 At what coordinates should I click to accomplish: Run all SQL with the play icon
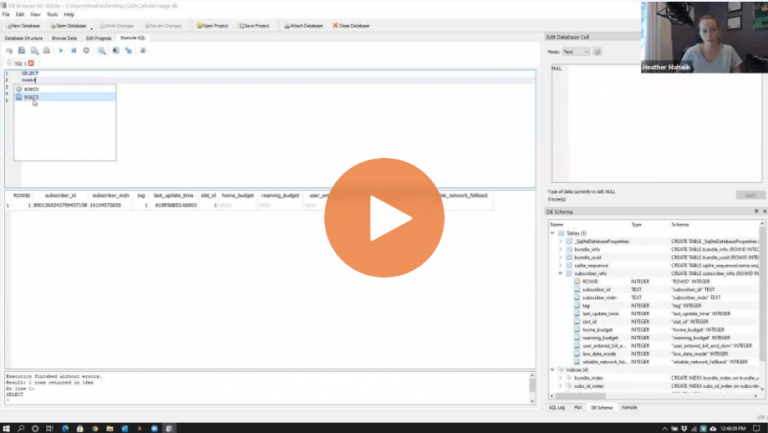[61, 50]
